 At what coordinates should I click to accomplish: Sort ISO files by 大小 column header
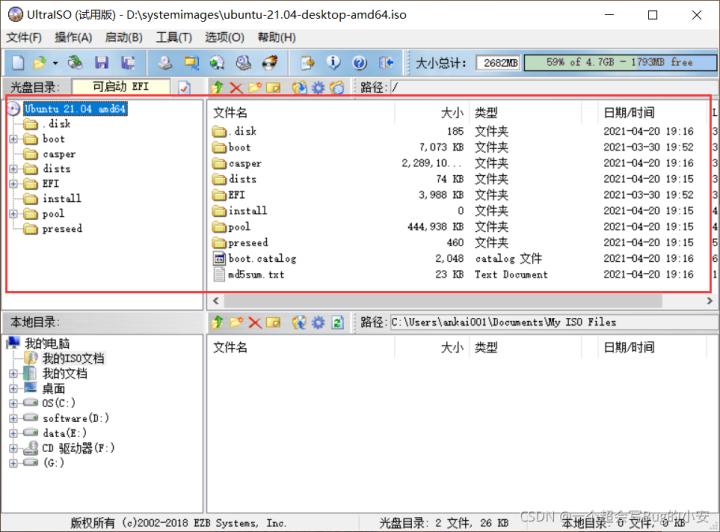[x=450, y=113]
